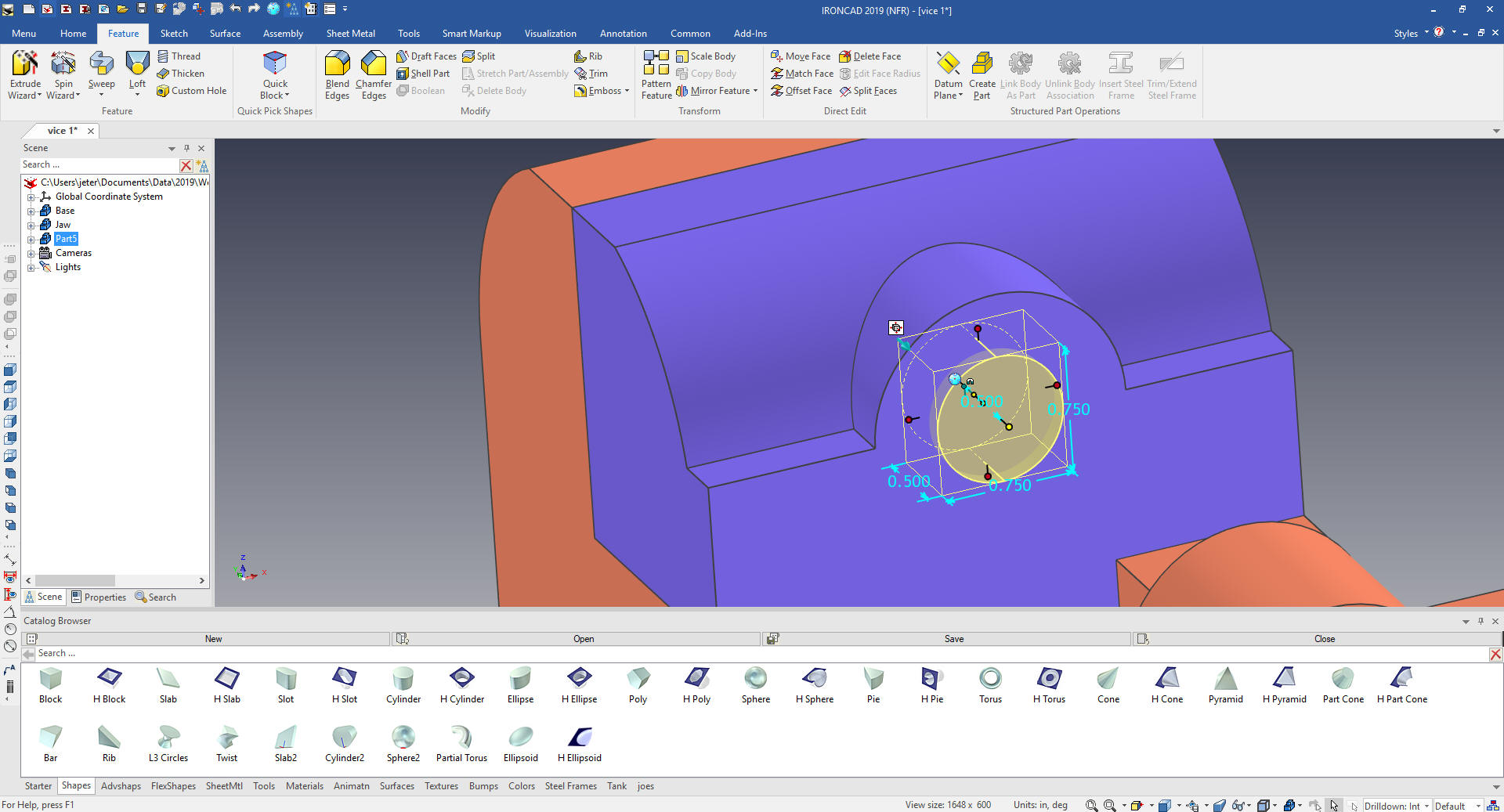Choose the Pyramid catalog shape

coord(1226,685)
